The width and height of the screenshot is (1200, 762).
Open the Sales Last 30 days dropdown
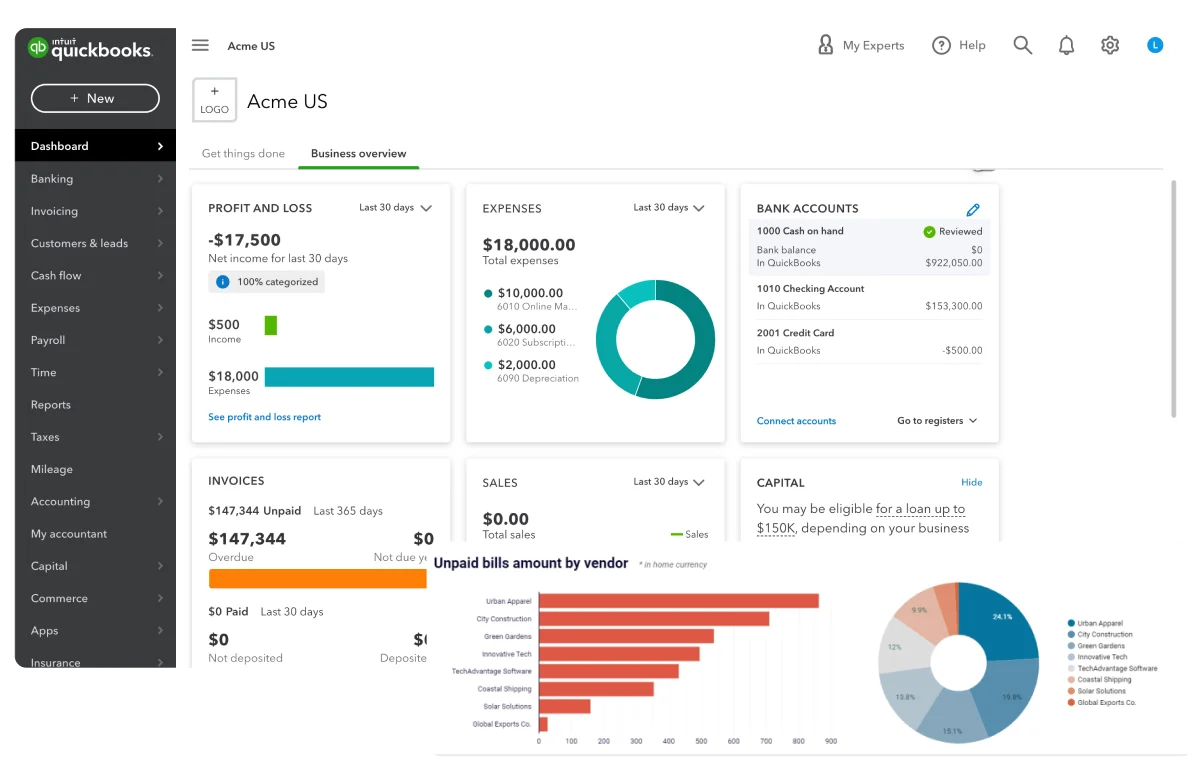pos(669,482)
